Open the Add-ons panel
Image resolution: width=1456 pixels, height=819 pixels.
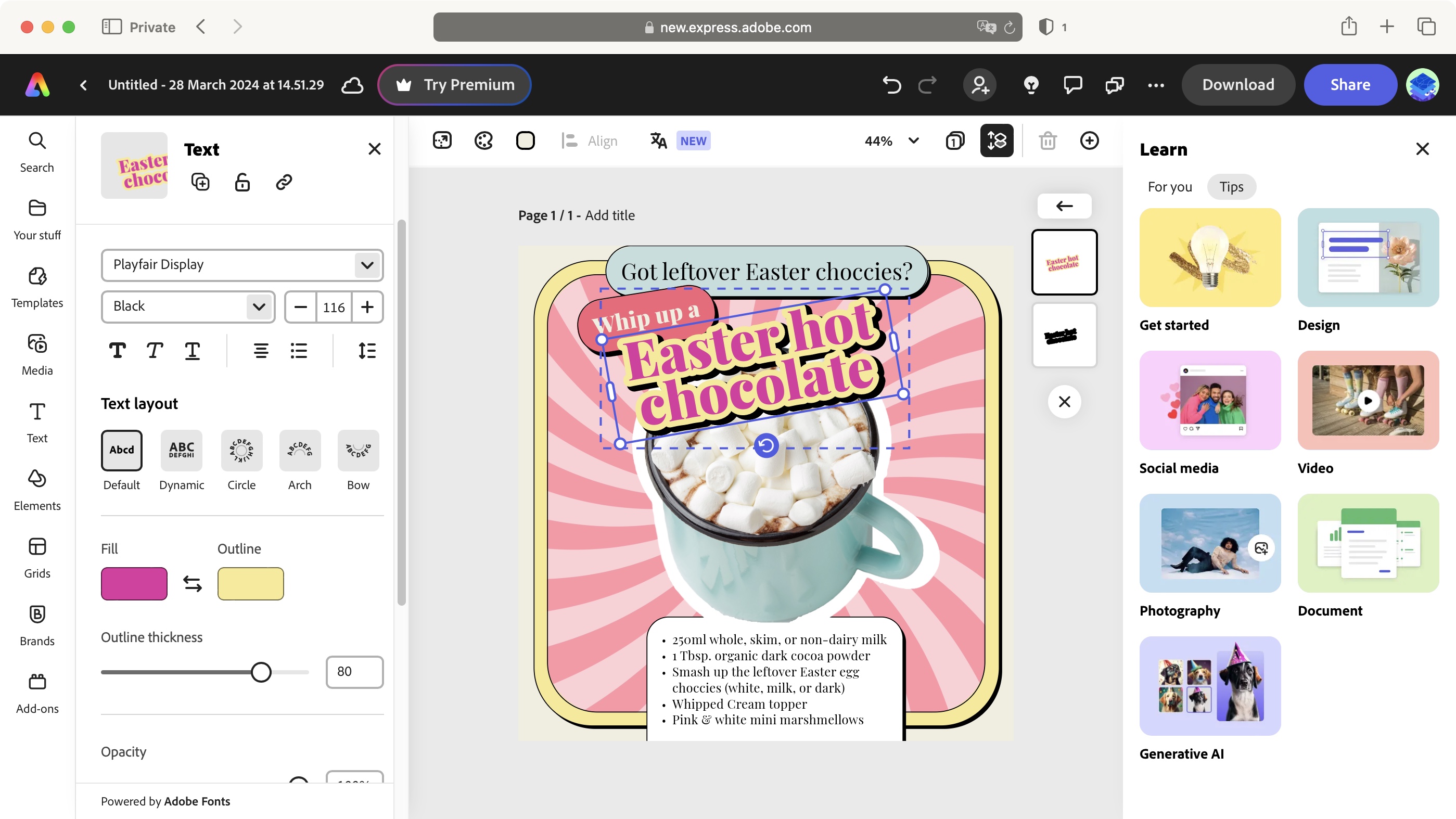pos(37,693)
